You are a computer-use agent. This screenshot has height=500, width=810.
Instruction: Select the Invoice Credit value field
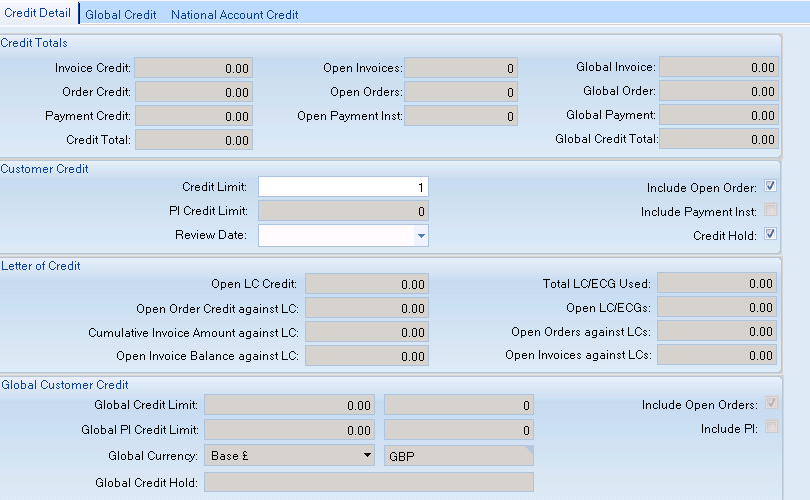point(194,68)
